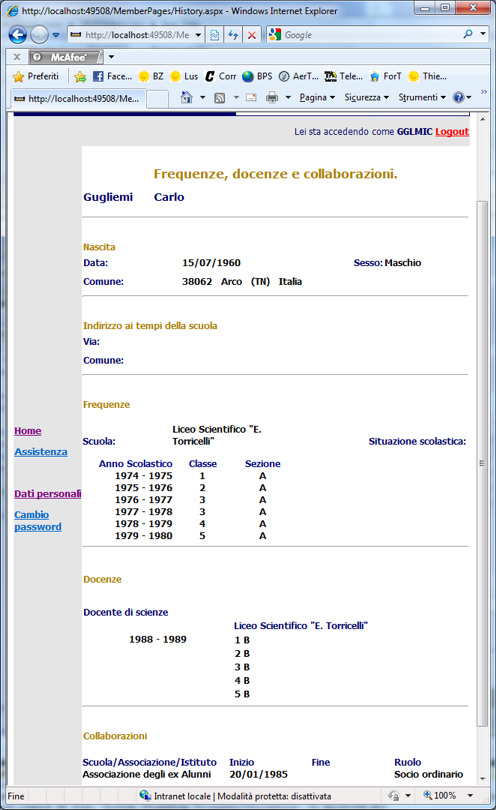Click the search magnifier icon

point(468,34)
